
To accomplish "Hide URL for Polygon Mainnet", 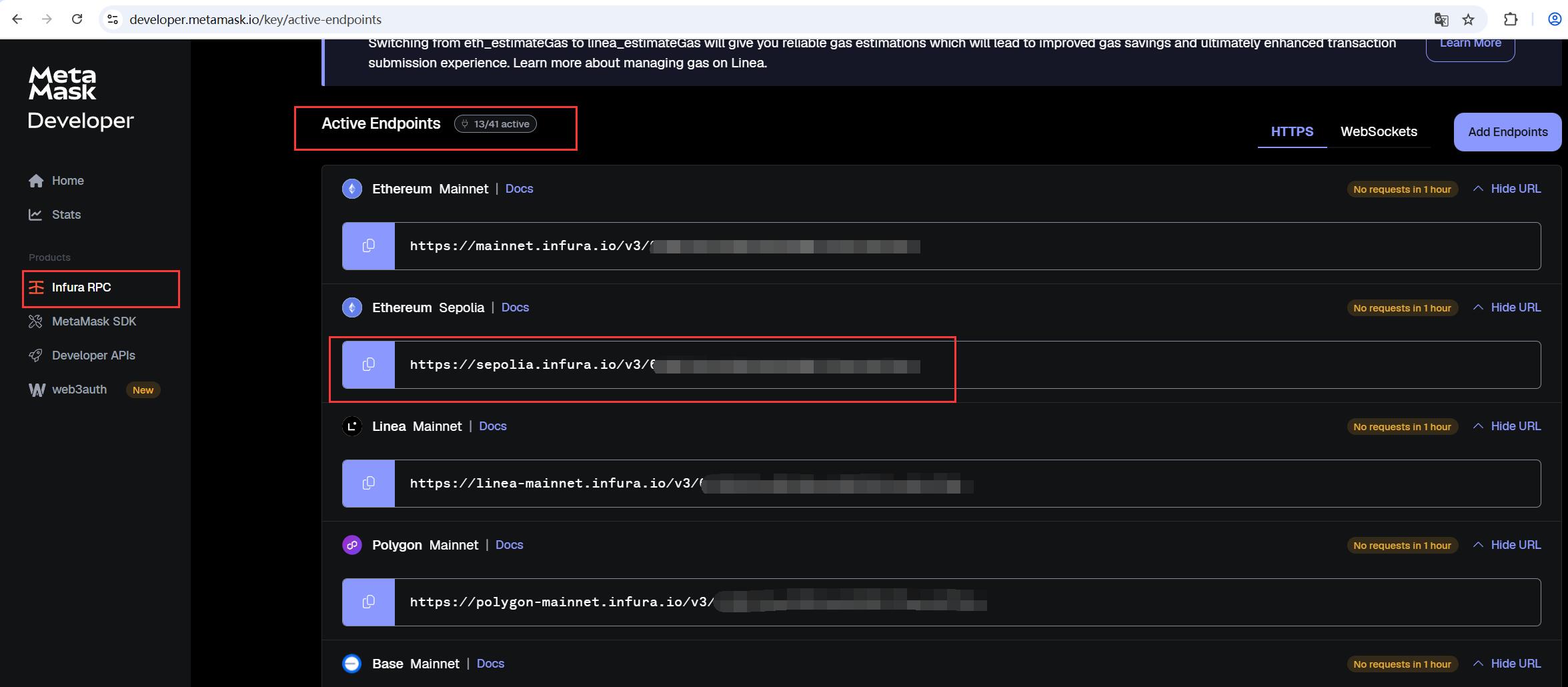I will pos(1507,545).
